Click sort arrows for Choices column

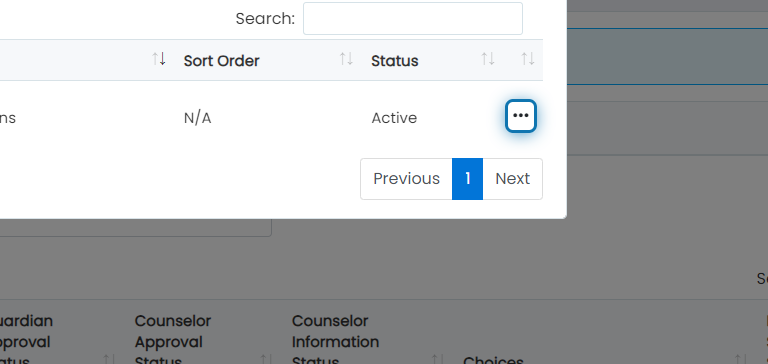point(740,360)
